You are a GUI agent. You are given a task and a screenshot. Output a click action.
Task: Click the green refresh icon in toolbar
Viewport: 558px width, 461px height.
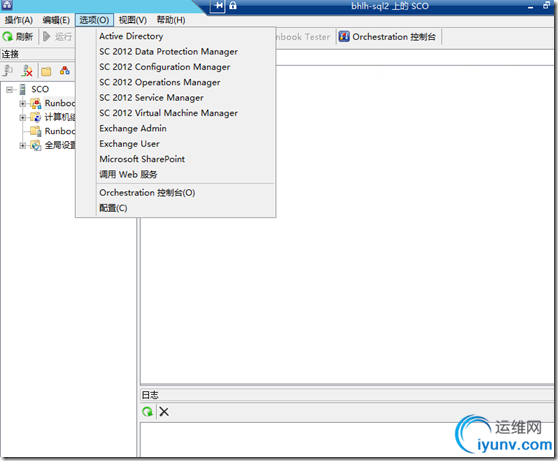[7, 37]
